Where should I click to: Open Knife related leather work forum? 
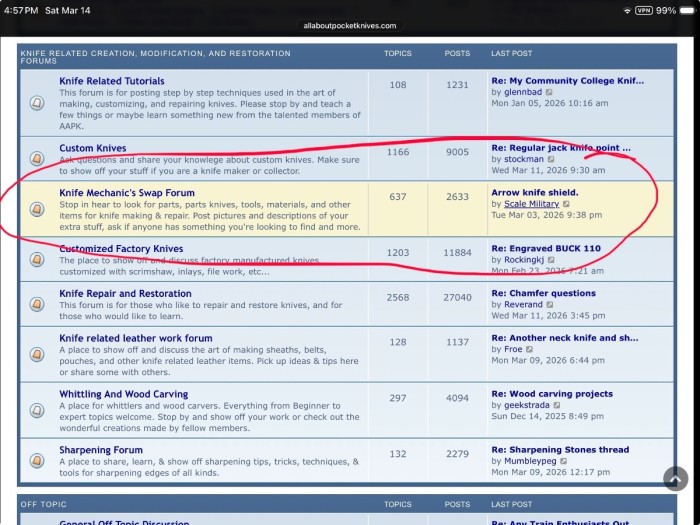tap(136, 338)
